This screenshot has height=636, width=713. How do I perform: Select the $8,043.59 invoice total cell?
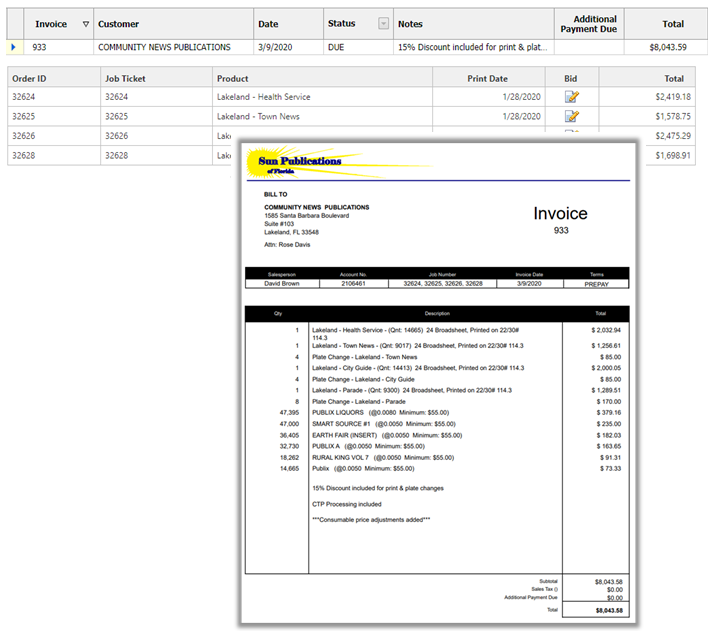coord(666,47)
